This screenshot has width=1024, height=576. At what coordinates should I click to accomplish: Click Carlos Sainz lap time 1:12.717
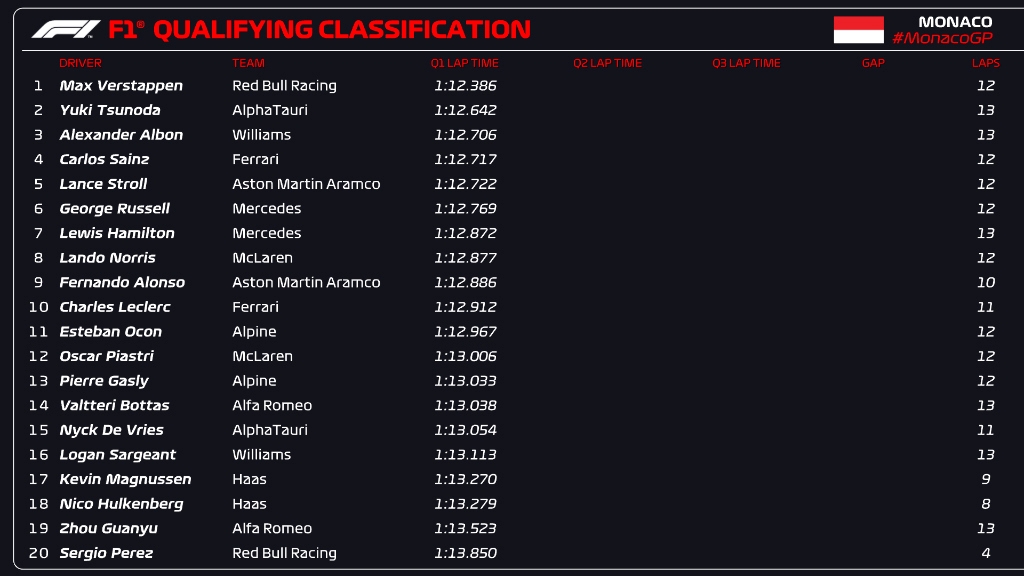coord(465,159)
